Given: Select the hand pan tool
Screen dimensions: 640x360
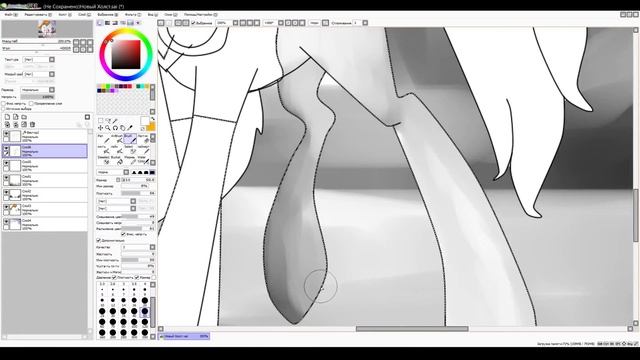Looking at the screenshot, I should pyautogui.click(x=123, y=128).
